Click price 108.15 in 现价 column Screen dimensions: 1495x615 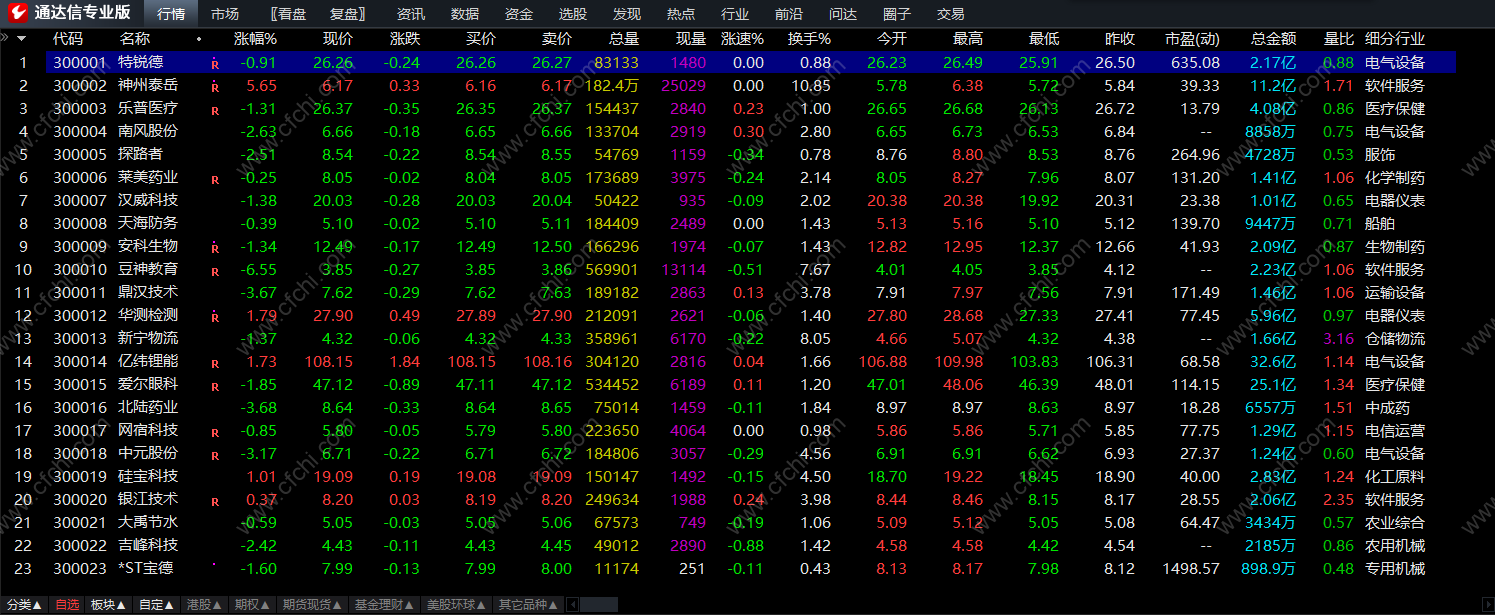point(330,362)
